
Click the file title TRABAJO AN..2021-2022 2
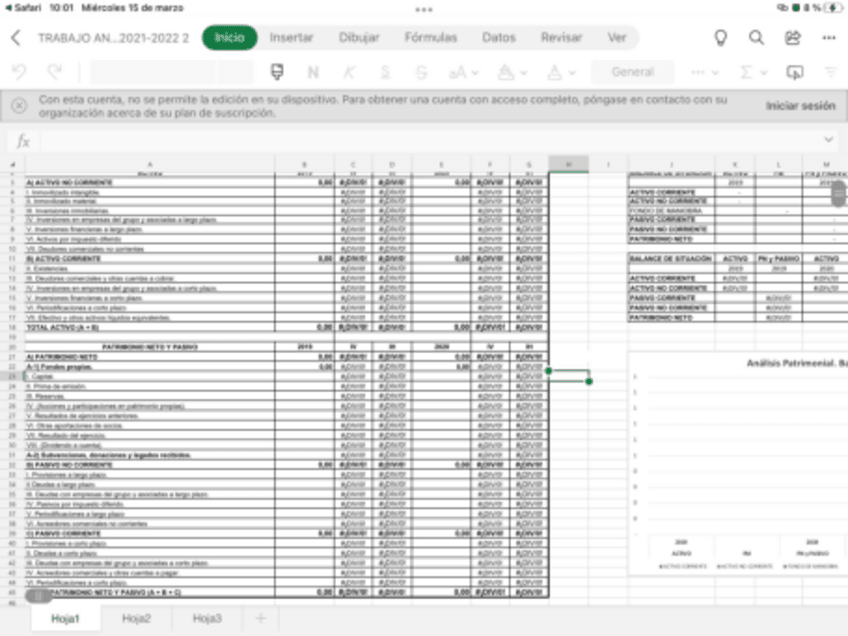(114, 38)
